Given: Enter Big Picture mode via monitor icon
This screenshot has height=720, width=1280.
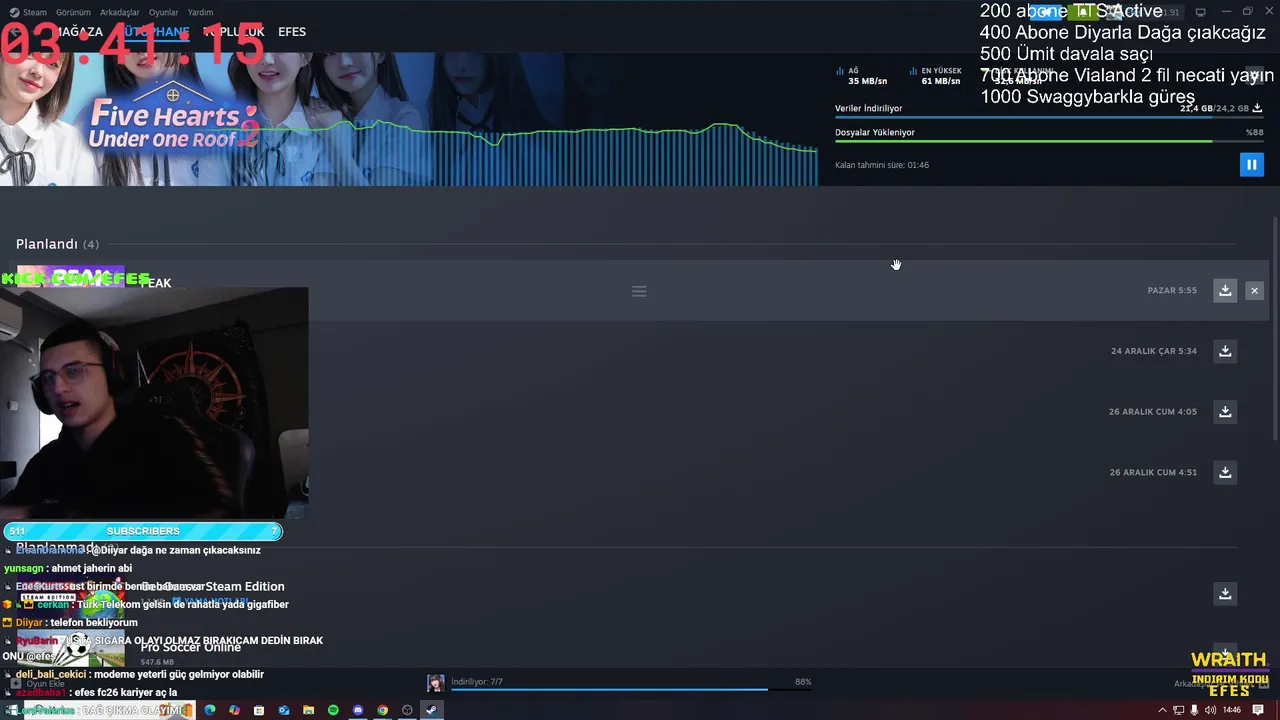Looking at the screenshot, I should point(1201,12).
